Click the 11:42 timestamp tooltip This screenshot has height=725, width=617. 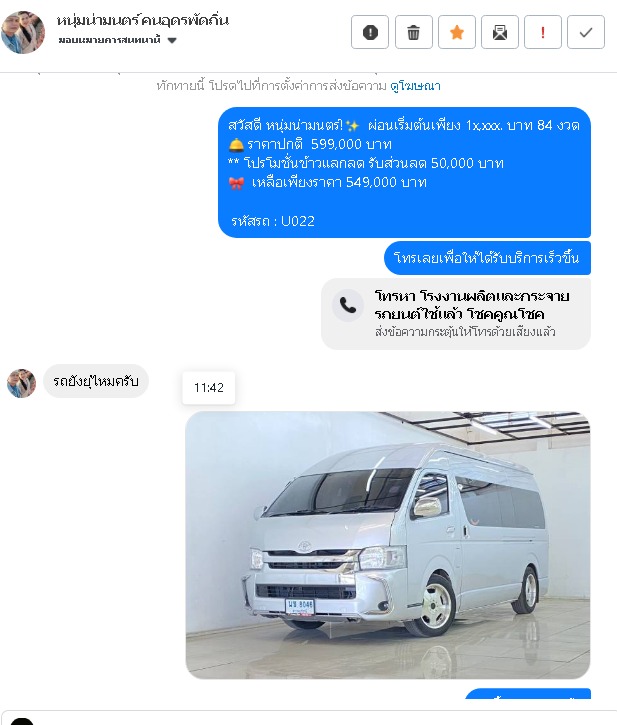(209, 387)
